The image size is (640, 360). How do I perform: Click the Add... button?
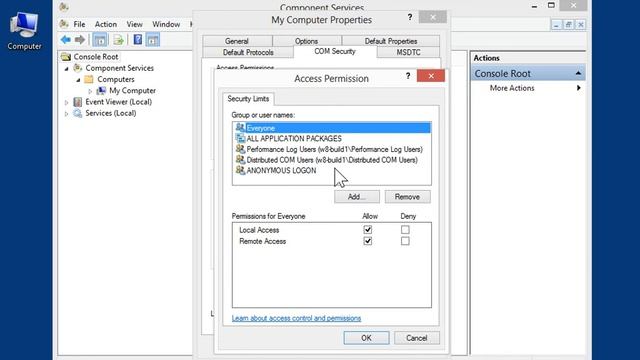click(x=357, y=197)
